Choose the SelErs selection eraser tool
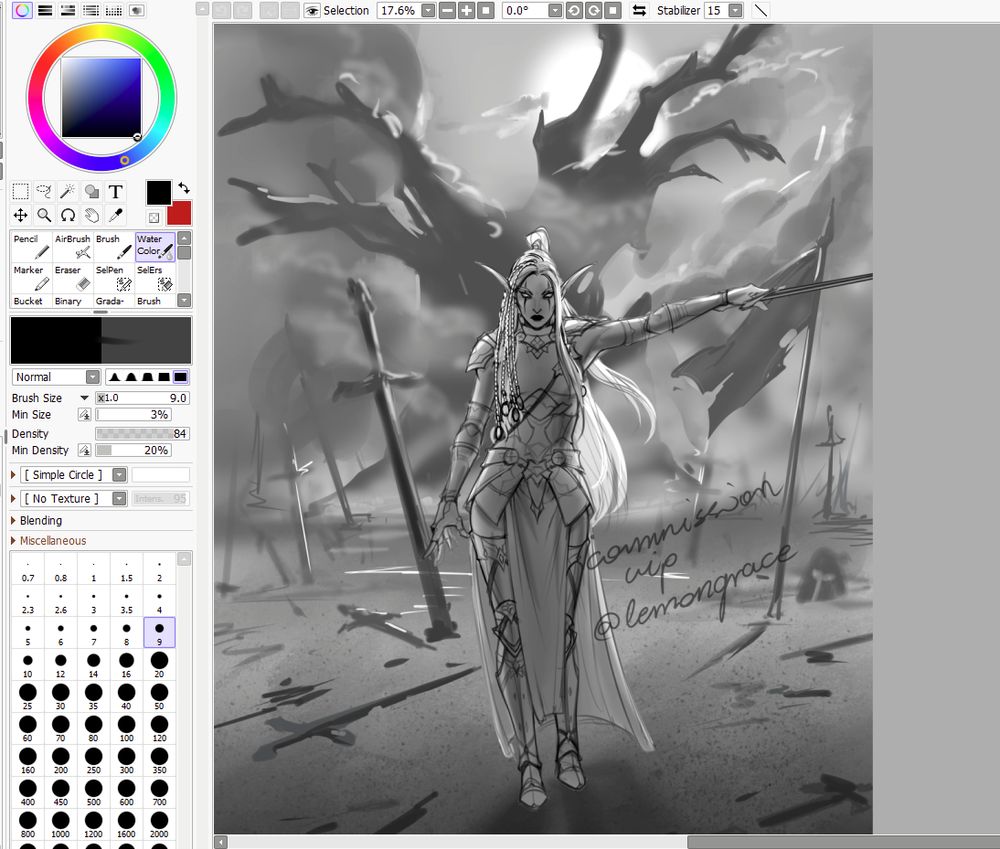The height and width of the screenshot is (849, 1000). (x=155, y=277)
